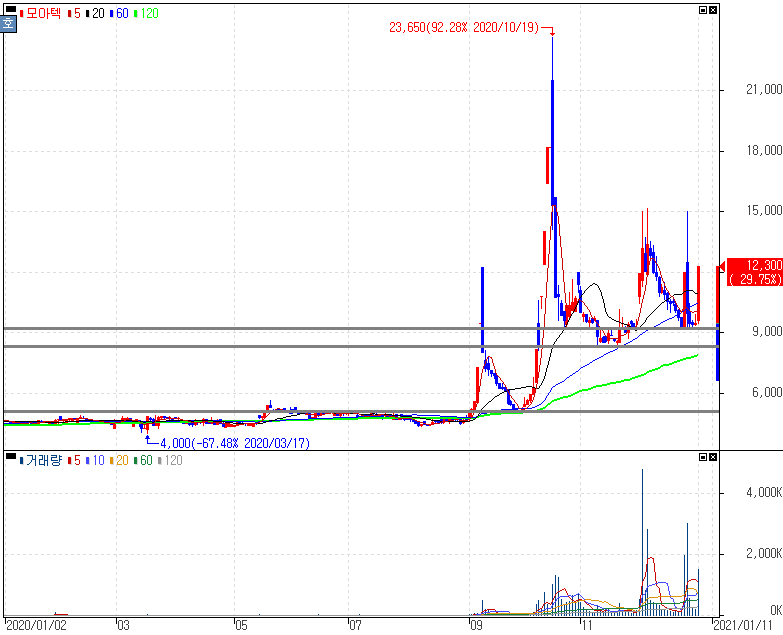
Task: Click the 09 month label on time axis
Action: coord(476,626)
